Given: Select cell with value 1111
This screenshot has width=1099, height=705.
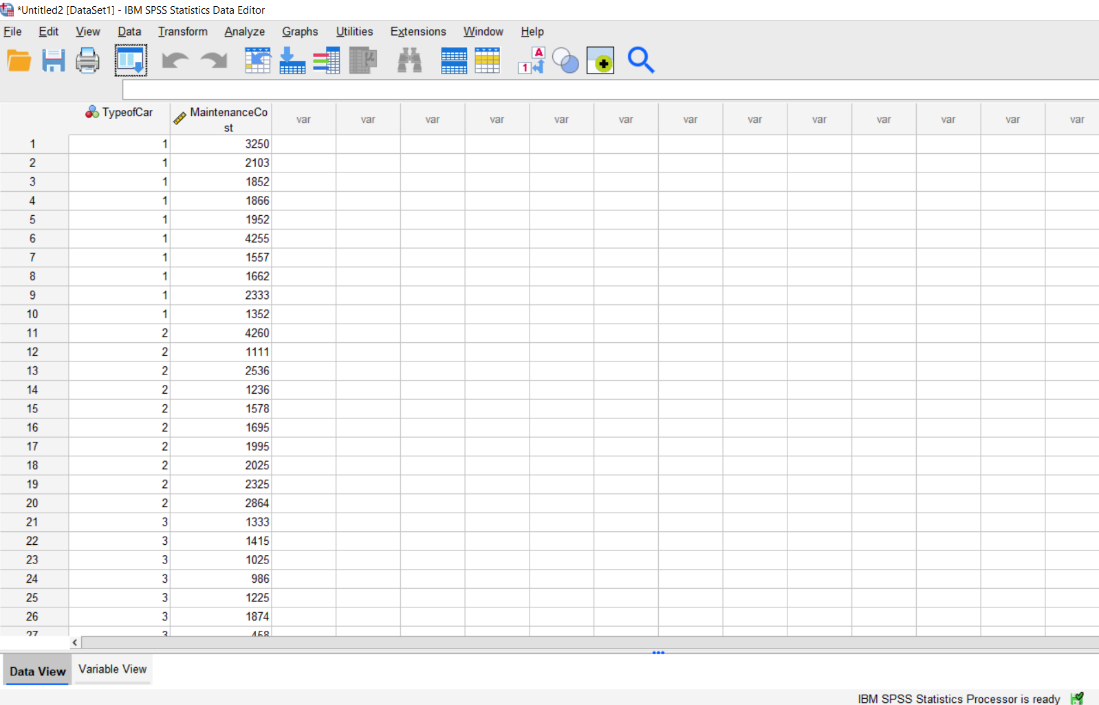Looking at the screenshot, I should tap(221, 352).
